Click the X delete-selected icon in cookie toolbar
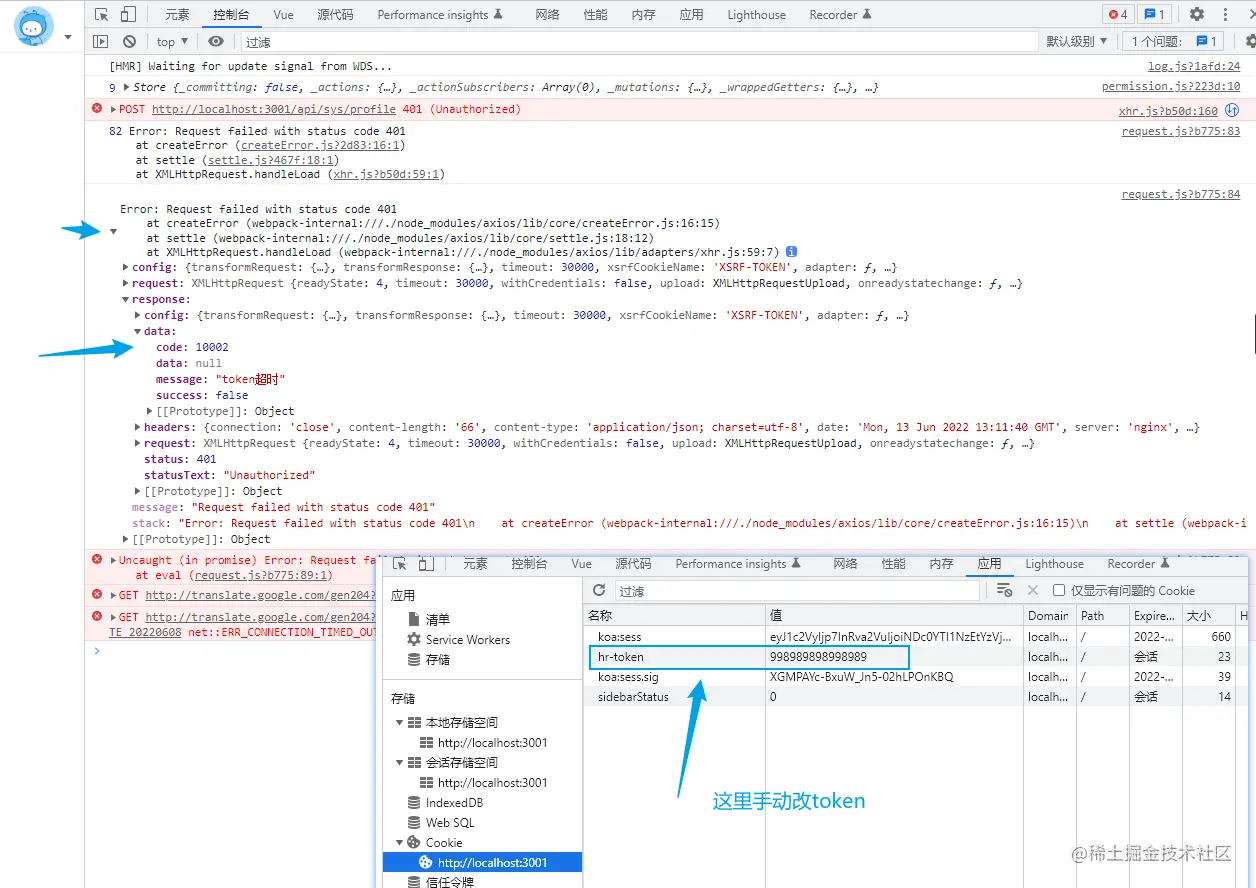1256x888 pixels. [x=1033, y=590]
